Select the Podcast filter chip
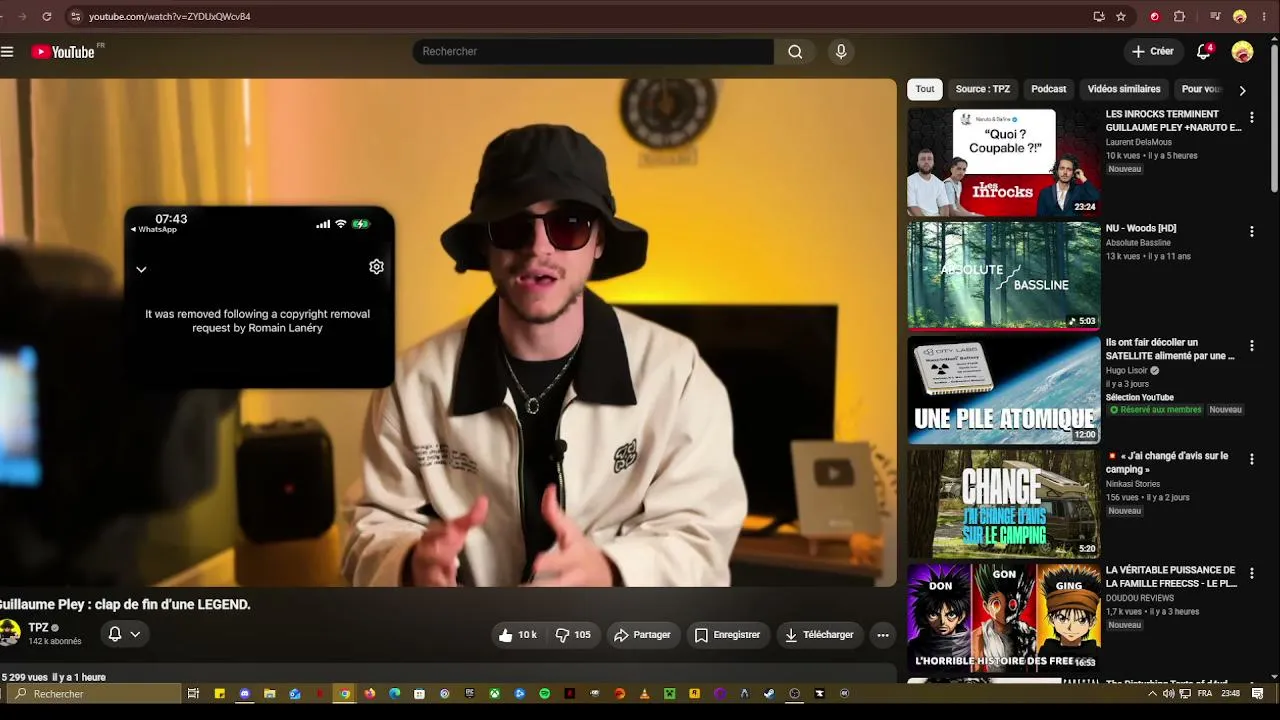The height and width of the screenshot is (720, 1280). (1049, 89)
